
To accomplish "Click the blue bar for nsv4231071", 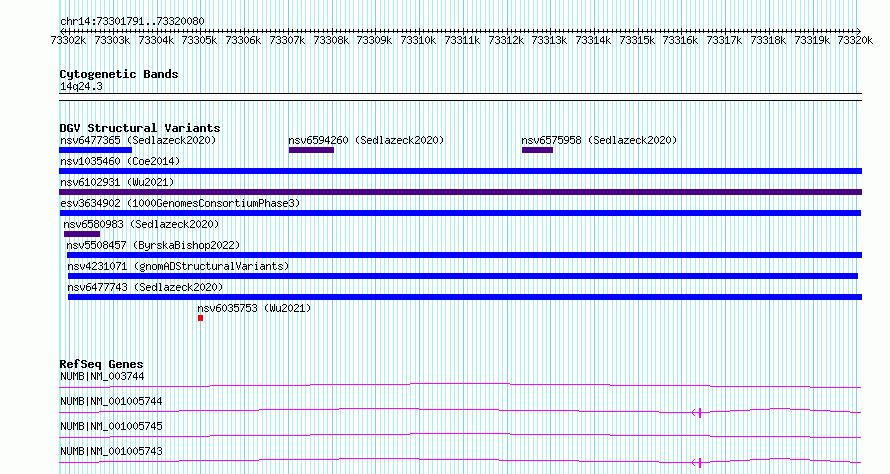I will pos(463,276).
